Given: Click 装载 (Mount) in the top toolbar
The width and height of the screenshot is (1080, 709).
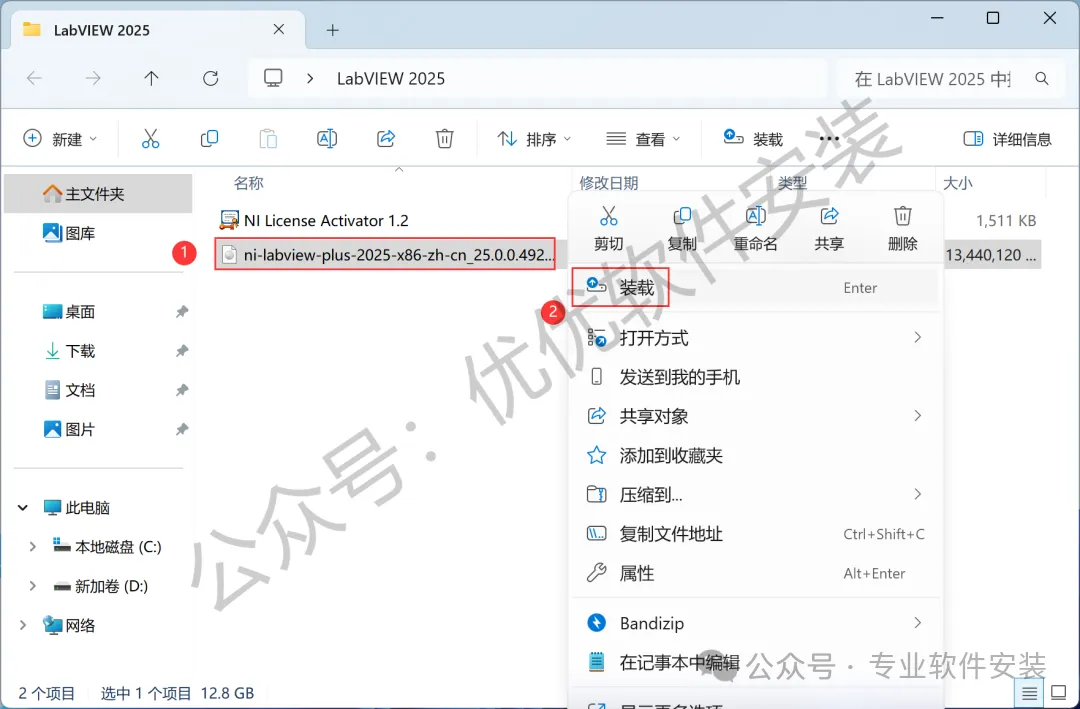Looking at the screenshot, I should click(753, 139).
